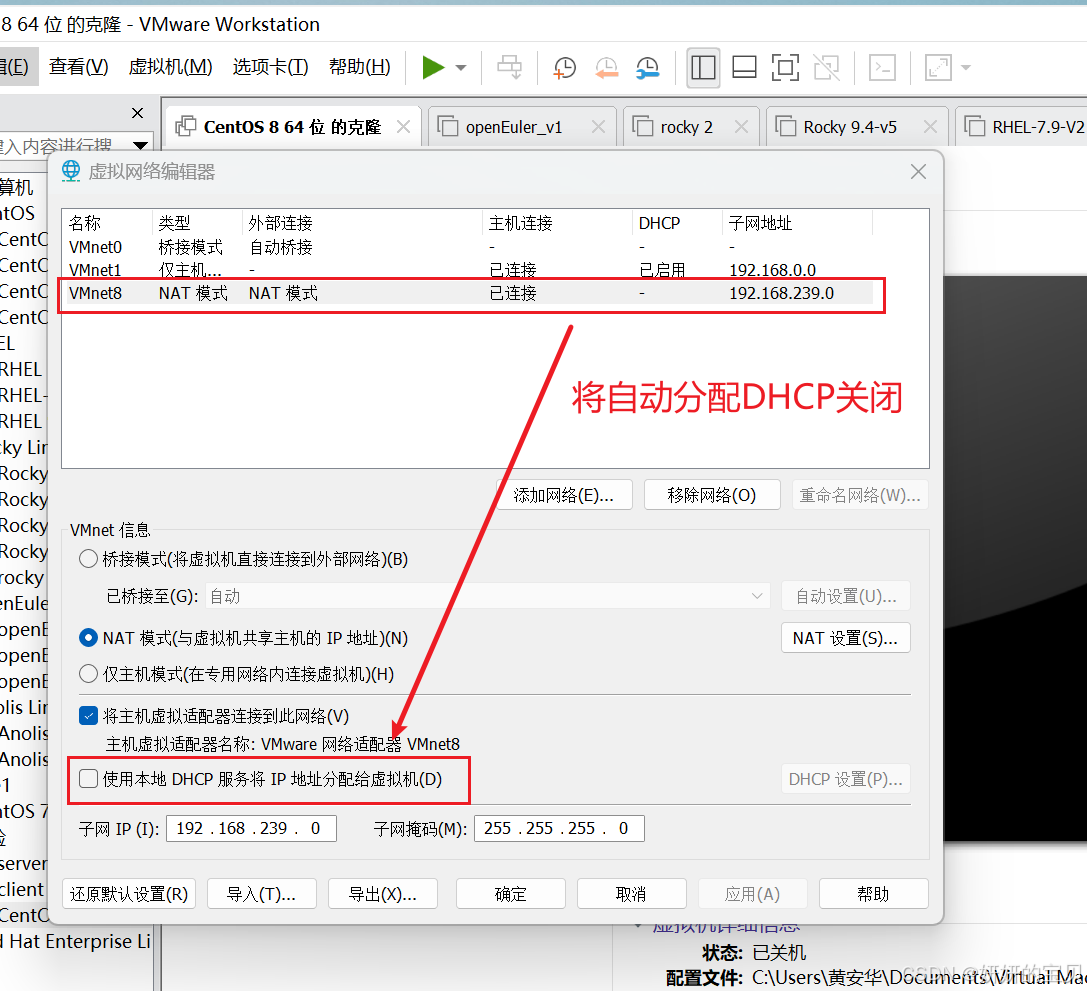
Task: Open the library search dropdown arrow
Action: (x=141, y=146)
